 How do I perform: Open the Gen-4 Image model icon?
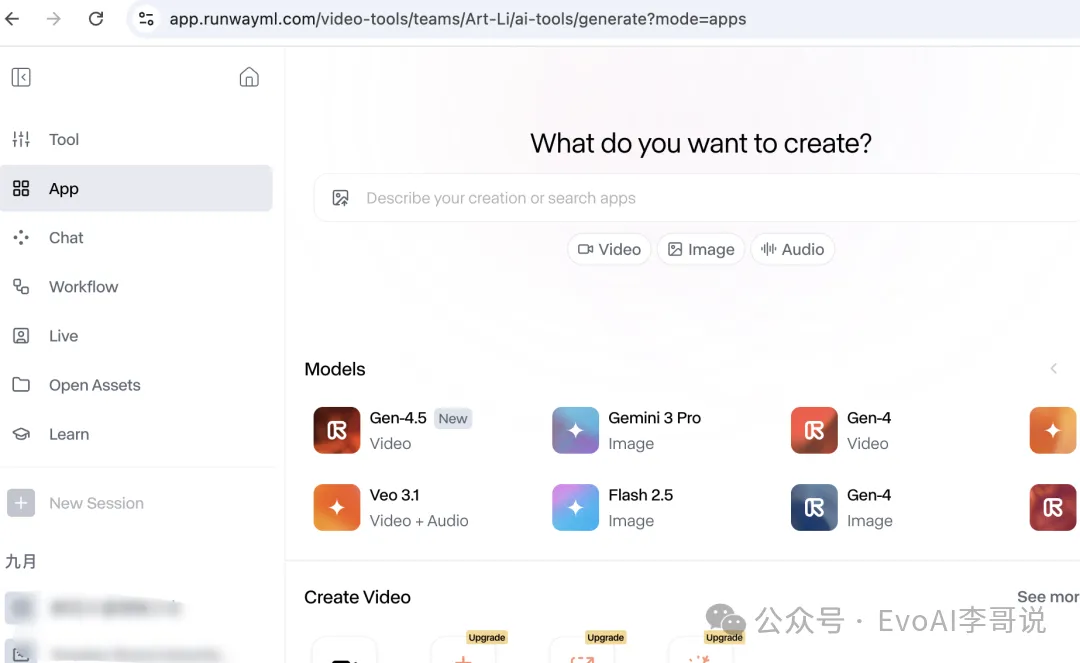point(814,507)
